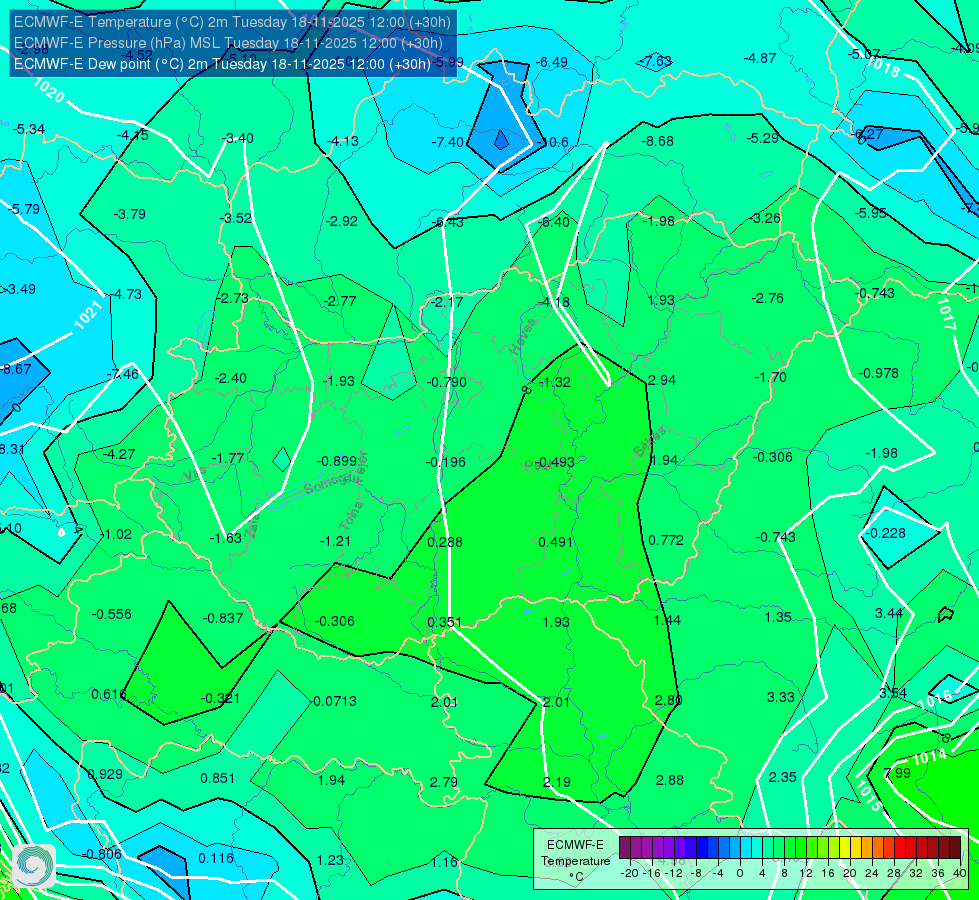The height and width of the screenshot is (900, 979).
Task: Click the -4.87 value on map
Action: click(760, 58)
